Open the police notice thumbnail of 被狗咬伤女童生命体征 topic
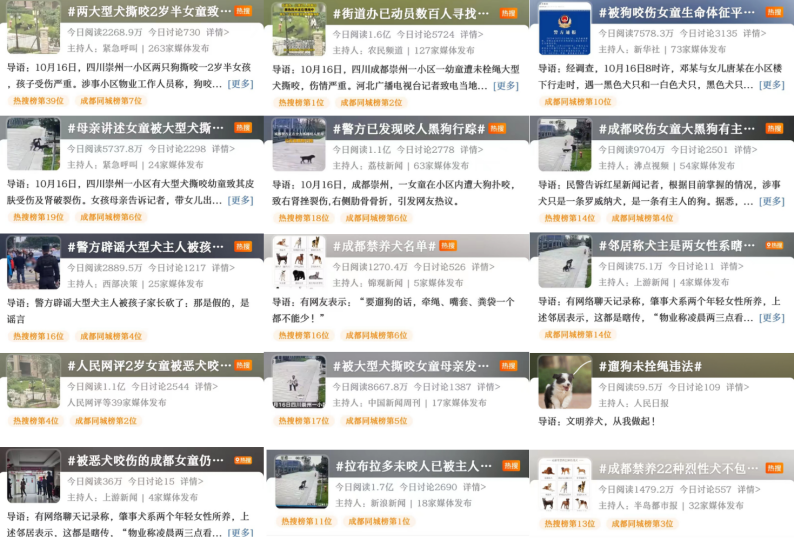794x540 pixels. coord(564,28)
